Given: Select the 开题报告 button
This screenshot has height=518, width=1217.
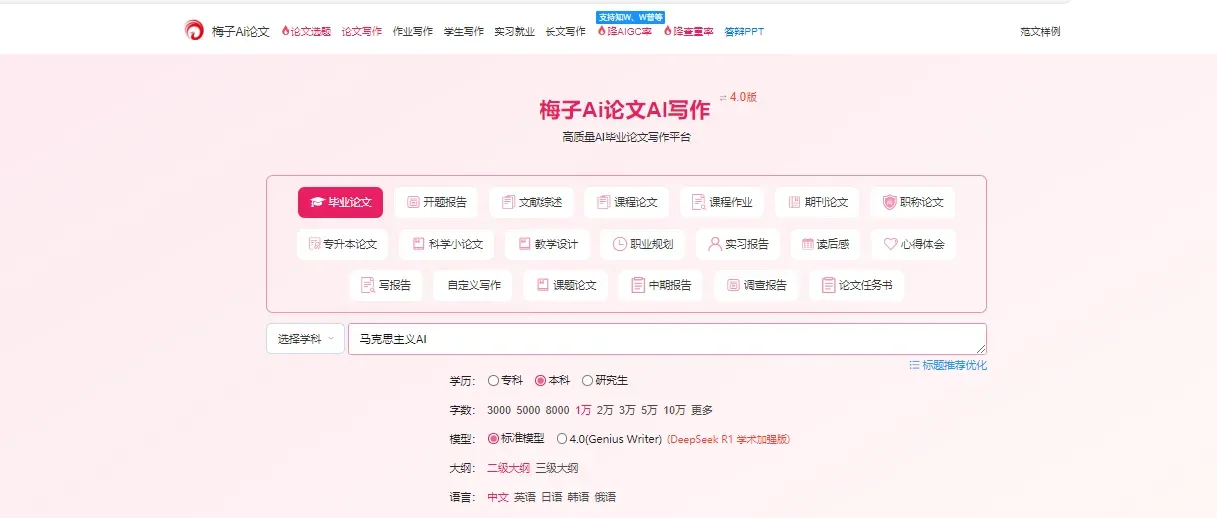Looking at the screenshot, I should coord(436,202).
